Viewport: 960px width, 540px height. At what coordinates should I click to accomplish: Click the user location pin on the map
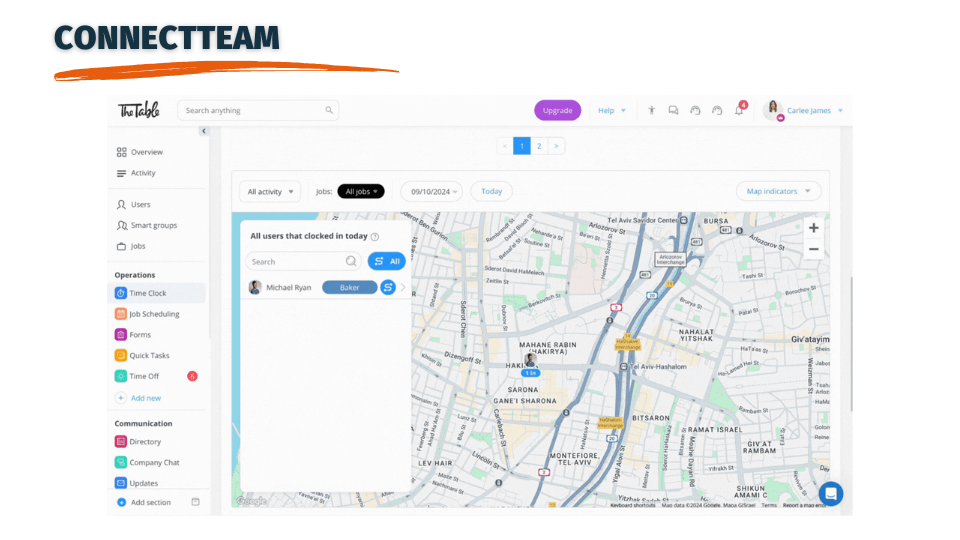[530, 361]
